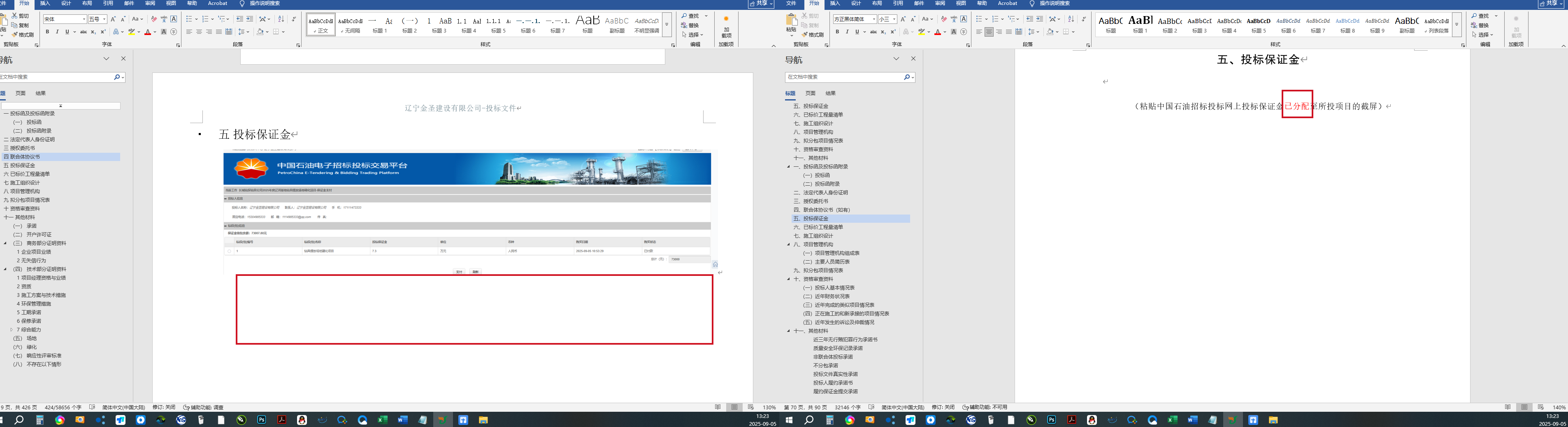Viewport: 1568px width, 427px height.
Task: Sort (A-Z) icon in left Word window
Action: [281, 19]
